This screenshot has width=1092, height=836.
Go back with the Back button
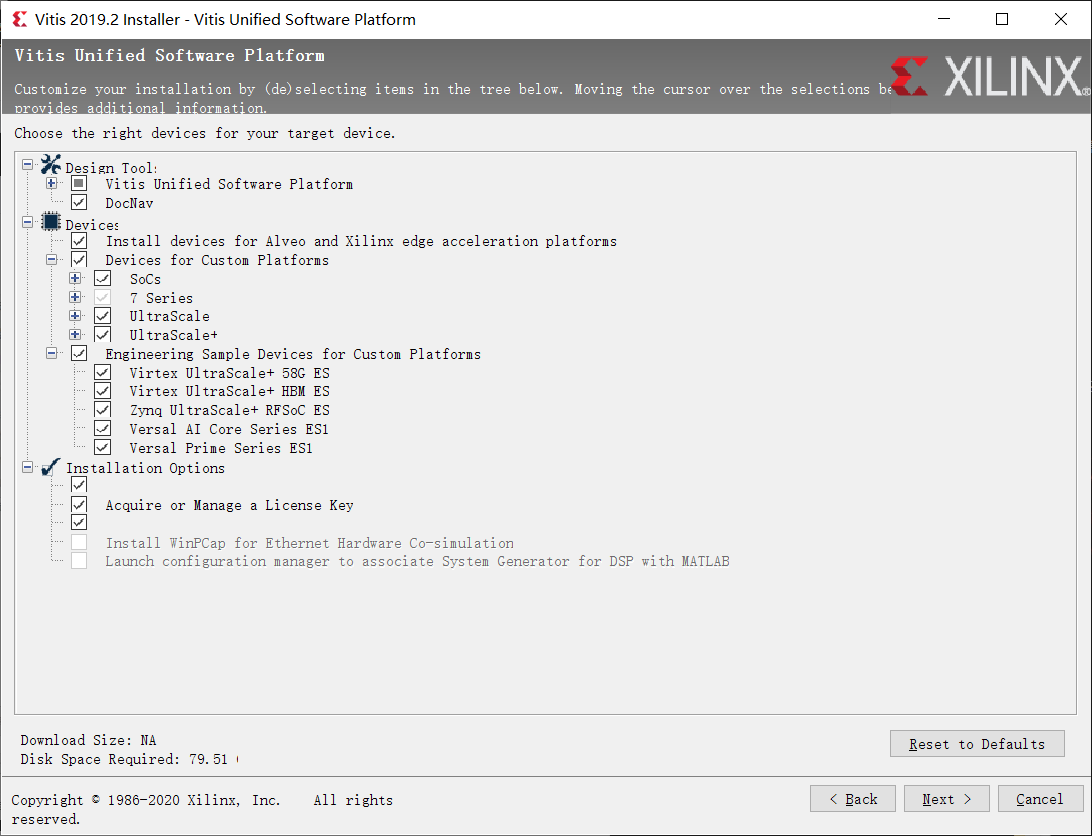coord(852,799)
